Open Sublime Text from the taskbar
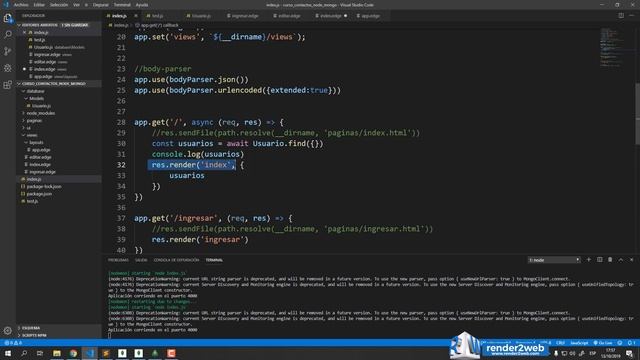640x360 pixels. click(x=106, y=353)
